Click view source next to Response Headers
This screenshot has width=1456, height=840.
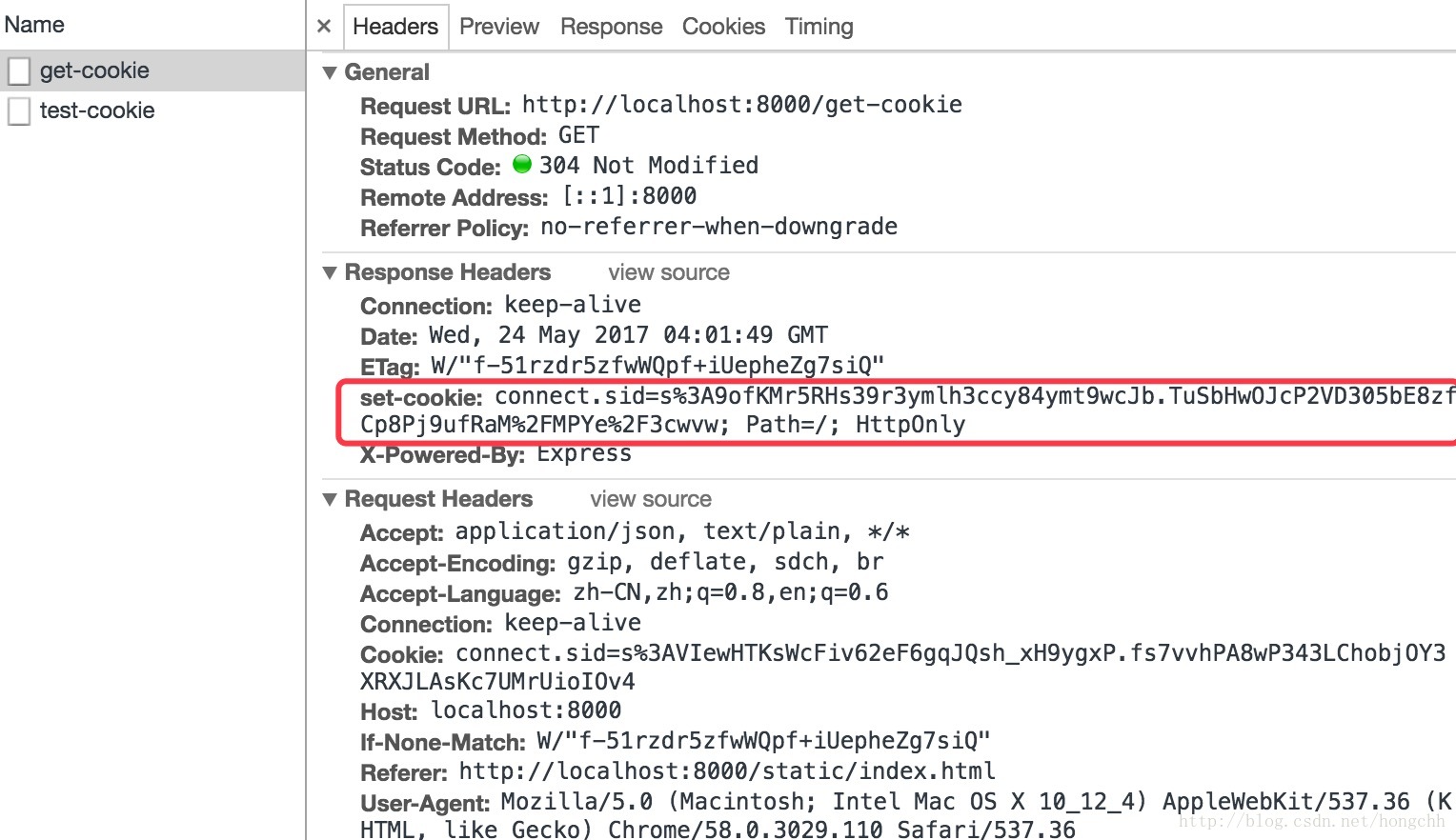point(669,272)
